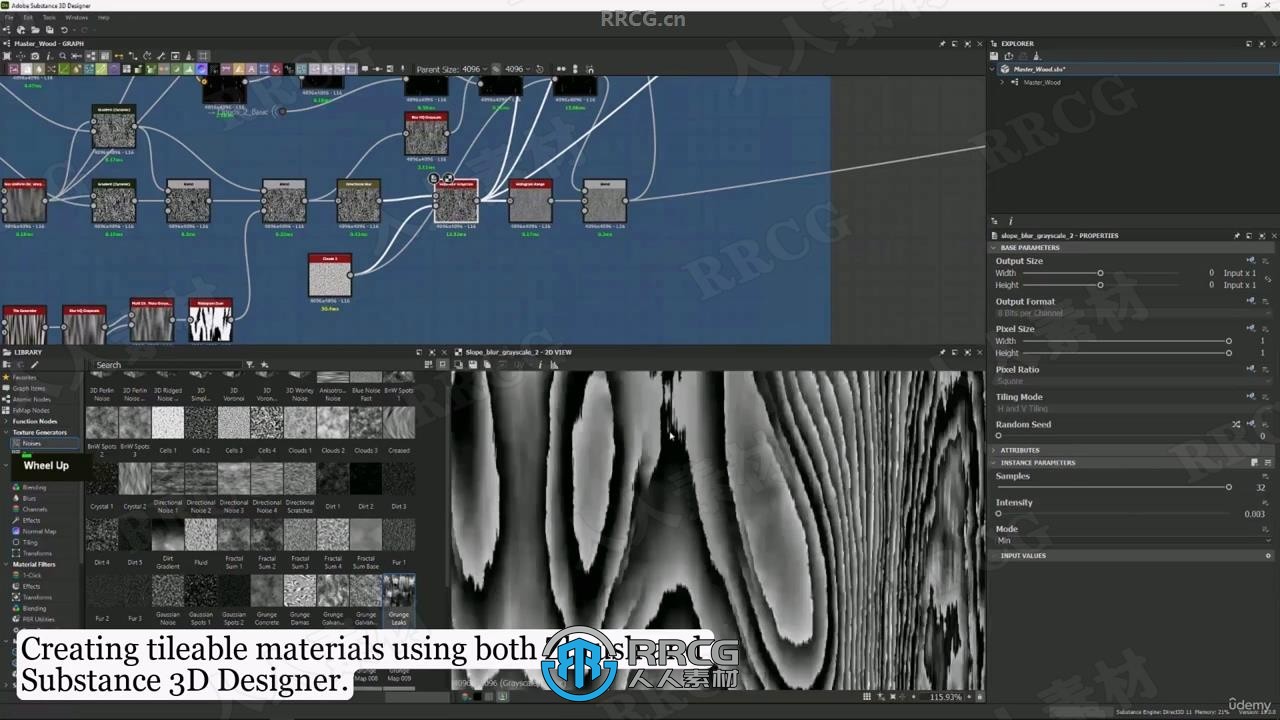Screen dimensions: 1280x720
Task: Click the randomize icon next to Random Seed
Action: point(1236,424)
